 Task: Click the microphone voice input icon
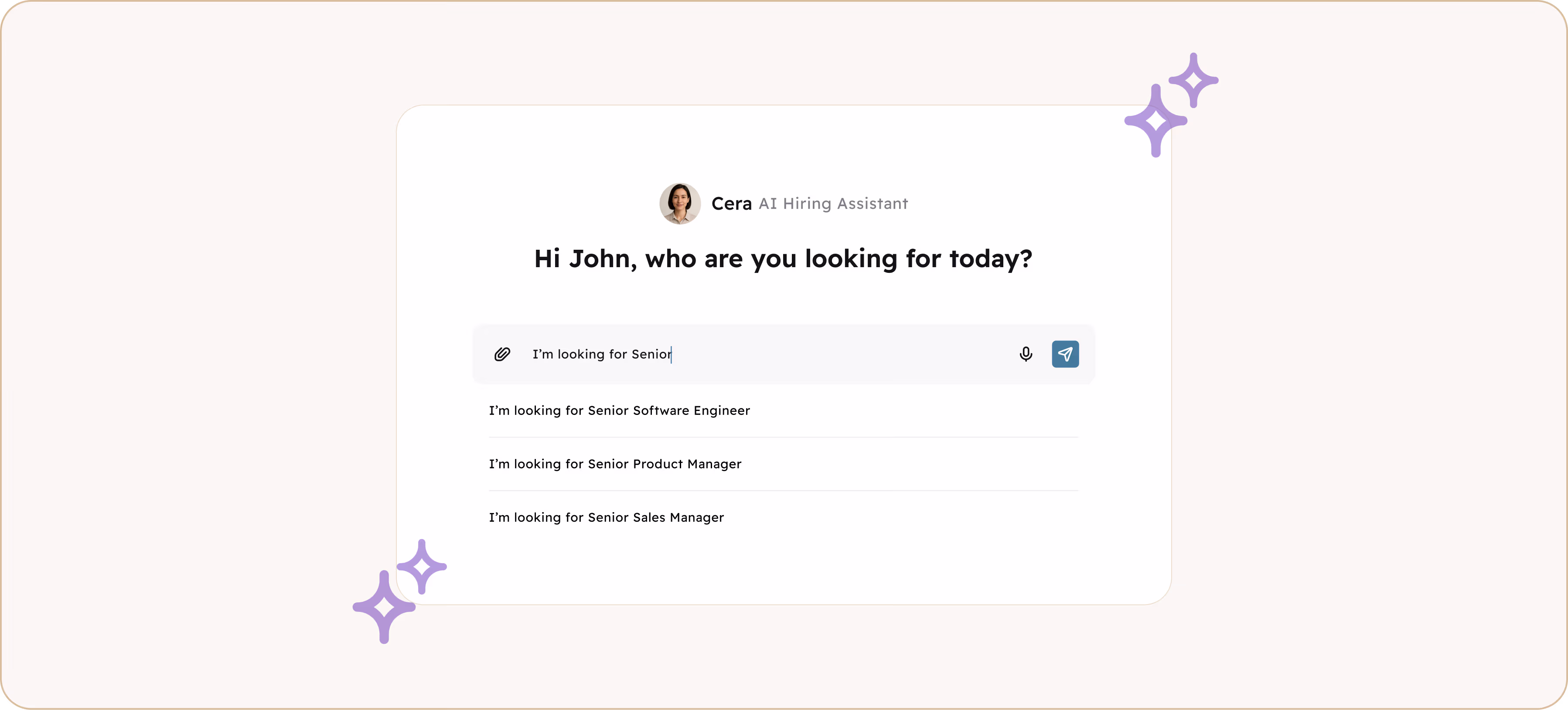1026,354
